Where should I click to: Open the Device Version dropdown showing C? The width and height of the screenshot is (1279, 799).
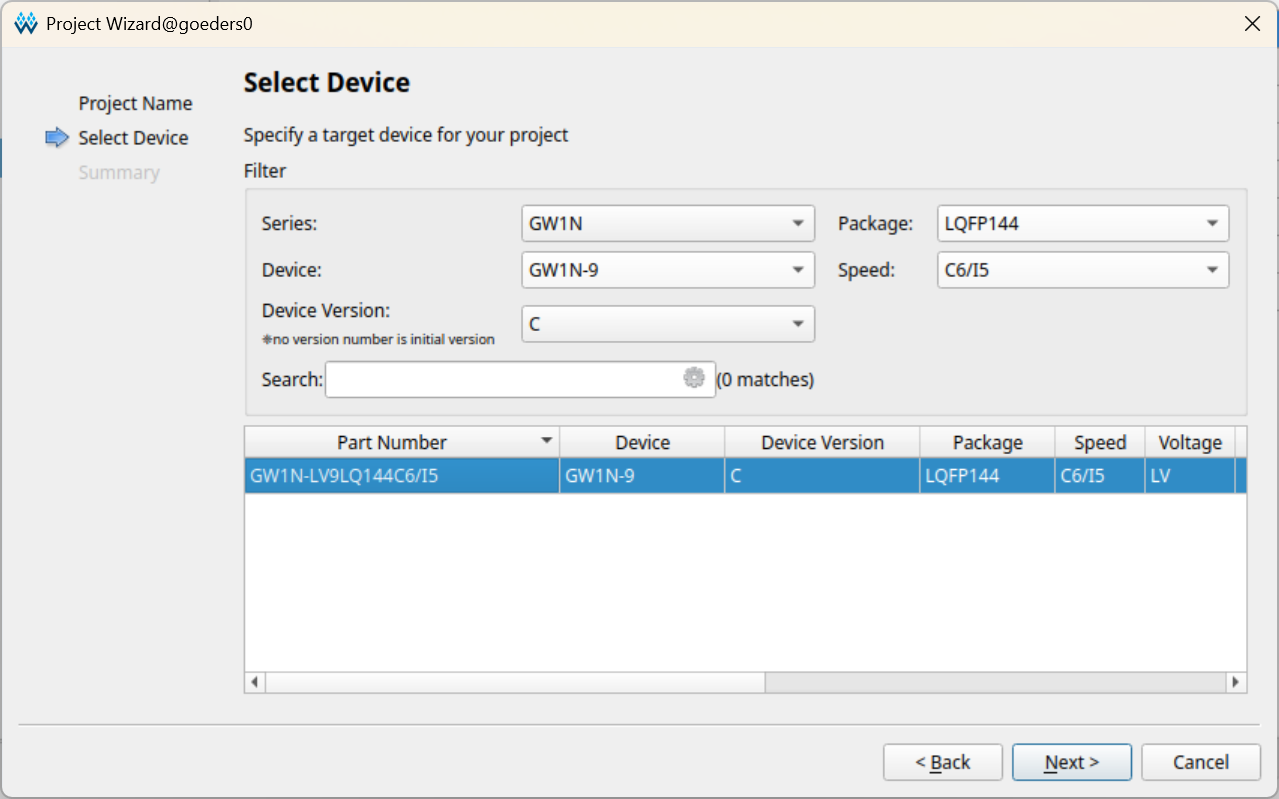(x=668, y=324)
